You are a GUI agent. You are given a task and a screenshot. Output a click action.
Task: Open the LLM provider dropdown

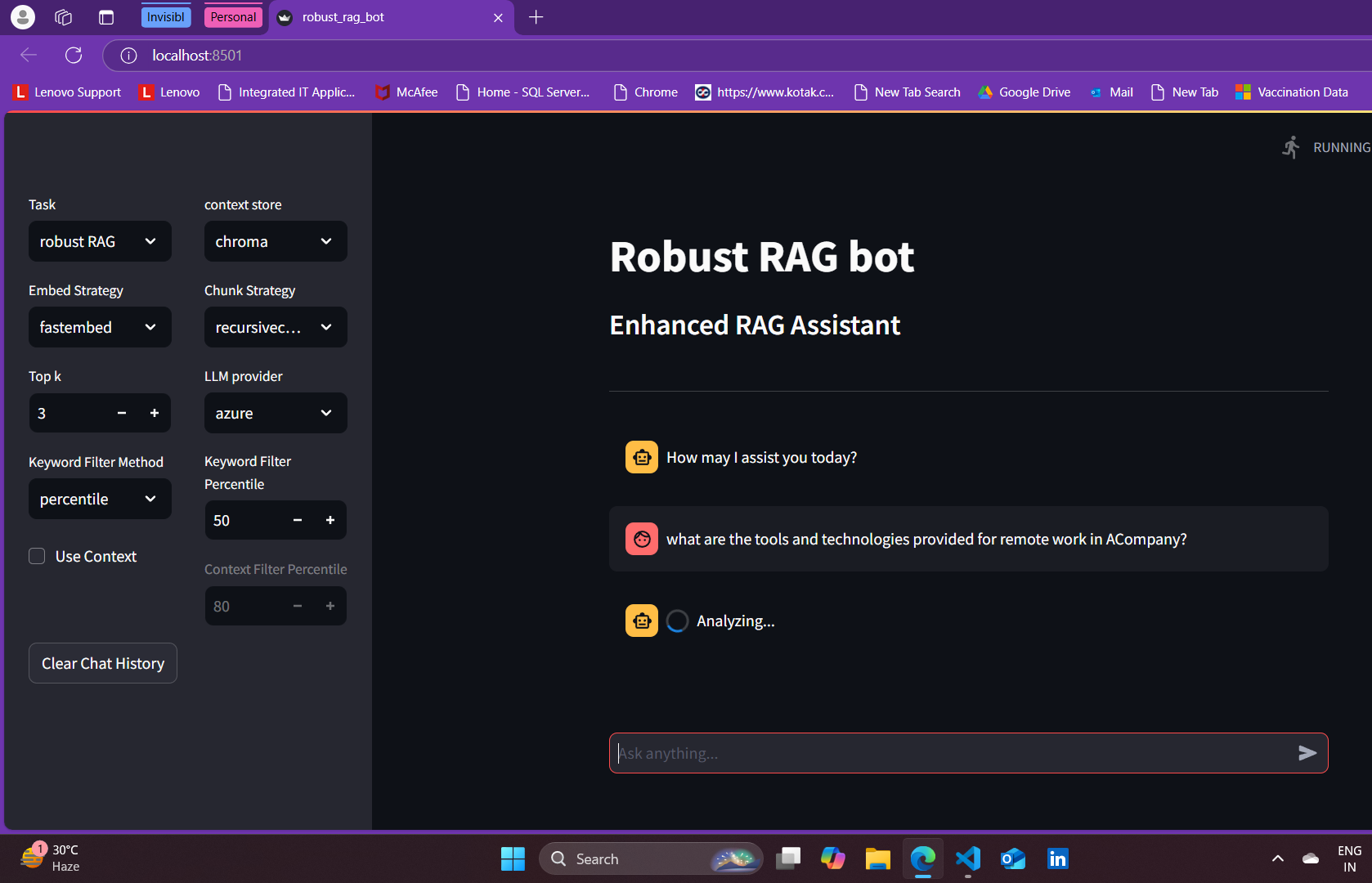(x=276, y=413)
